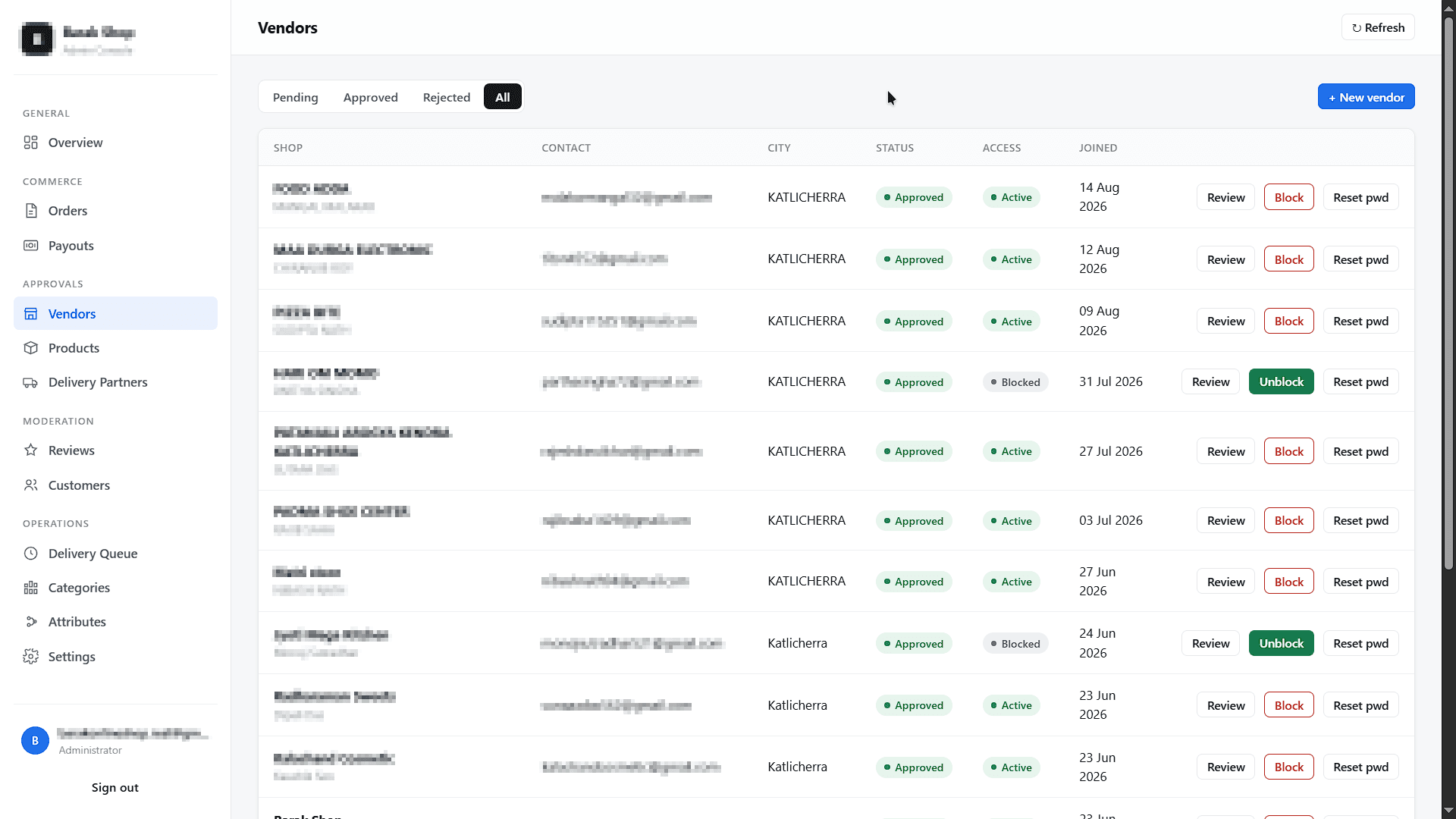Click the Customers people icon
Viewport: 1456px width, 819px height.
point(31,485)
